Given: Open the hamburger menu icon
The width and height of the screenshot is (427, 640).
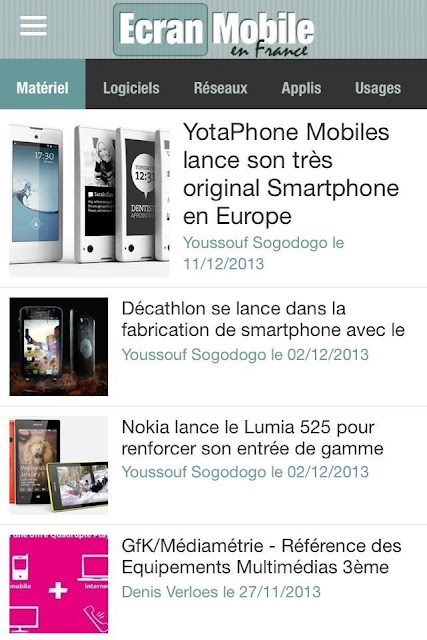Looking at the screenshot, I should click(33, 26).
